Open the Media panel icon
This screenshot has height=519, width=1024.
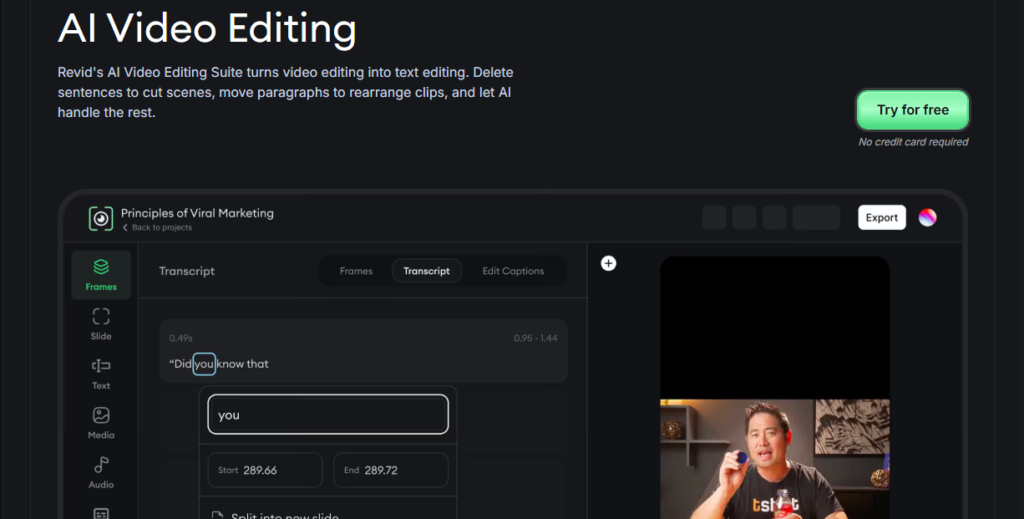pyautogui.click(x=101, y=421)
